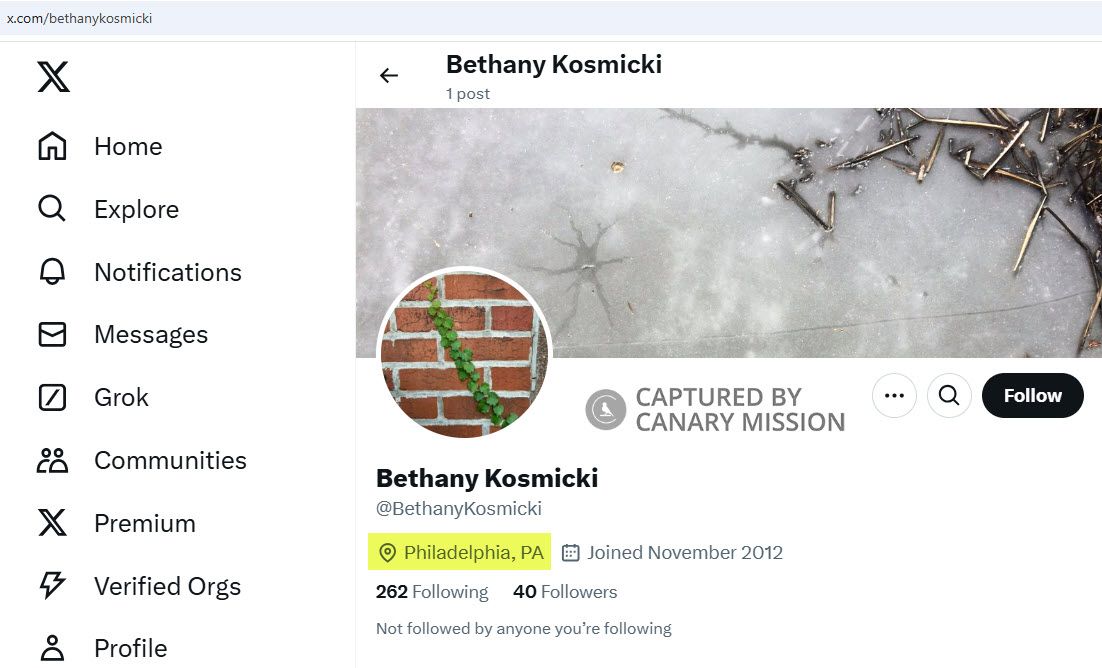Screen dimensions: 1102x668
Task: Click the browser address bar showing x.com/bethanykosmicki
Action: [x=81, y=17]
